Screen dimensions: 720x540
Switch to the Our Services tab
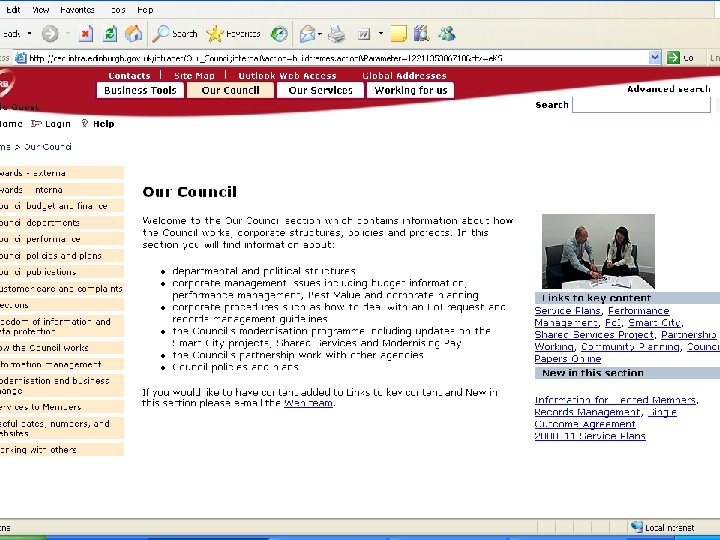pos(321,90)
